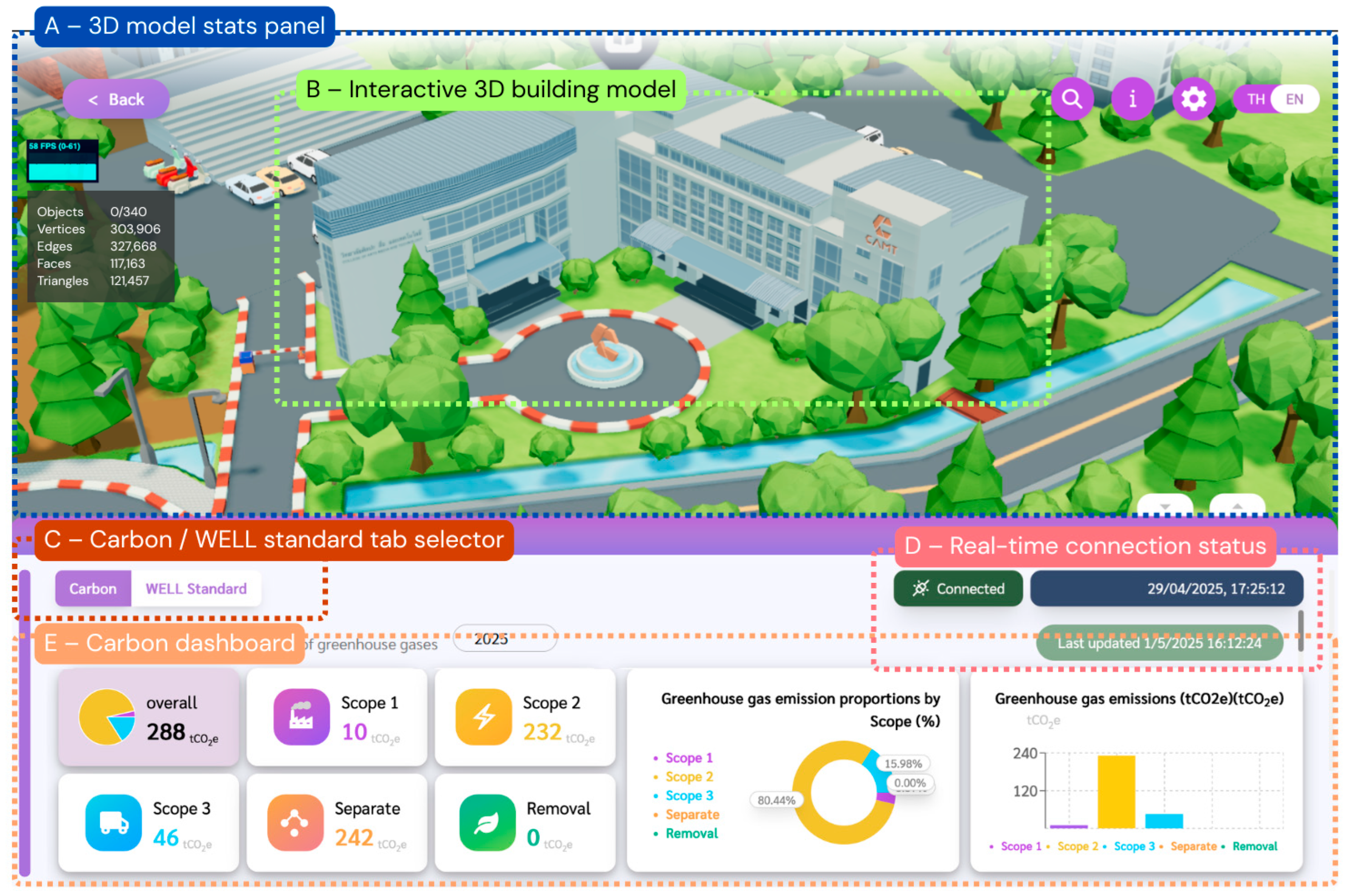
Task: Go back with the Back button
Action: click(116, 99)
